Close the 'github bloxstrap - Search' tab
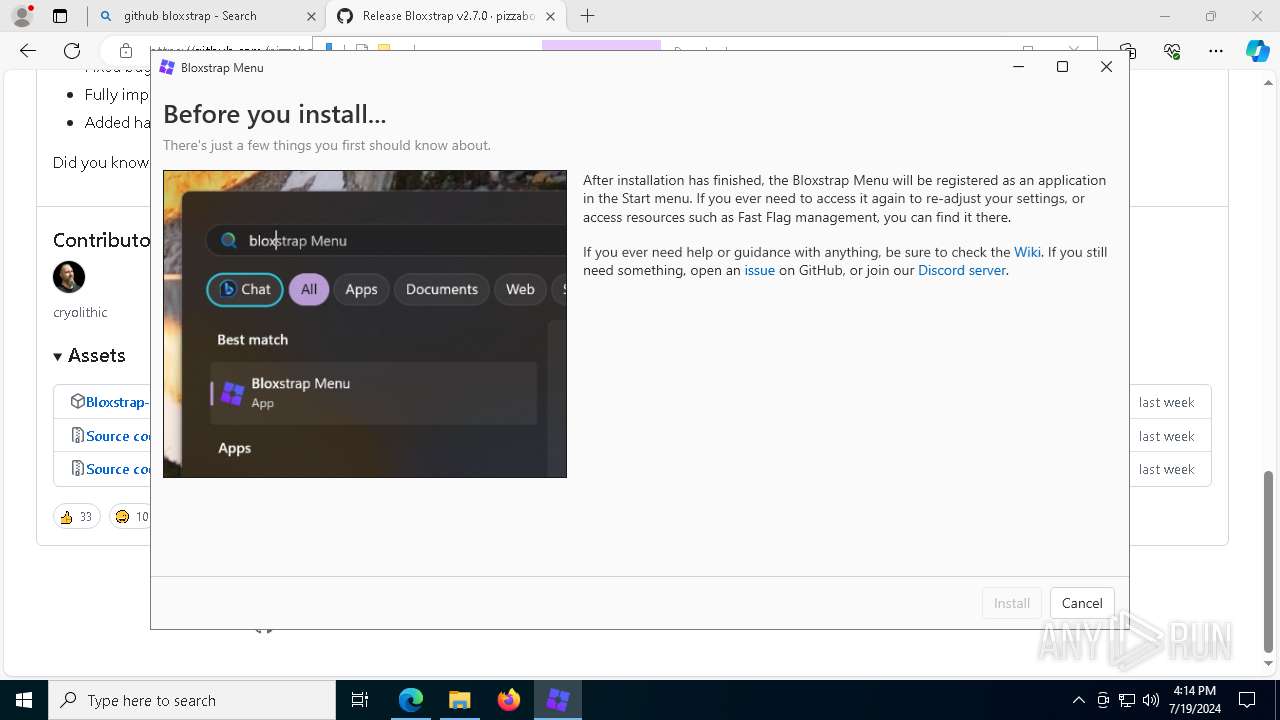Screen dimensions: 1280x720 (x=310, y=16)
